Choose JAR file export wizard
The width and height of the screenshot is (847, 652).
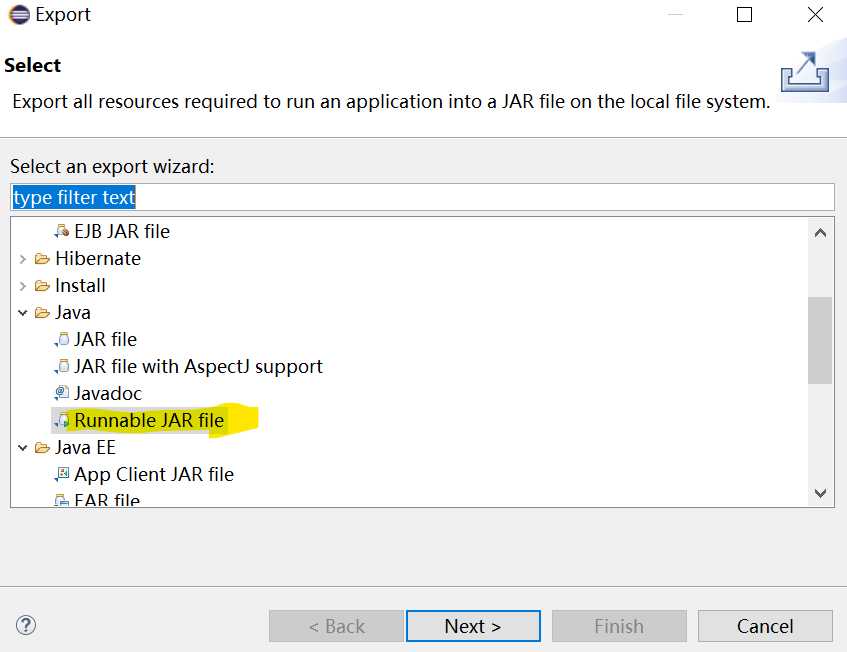(x=105, y=339)
